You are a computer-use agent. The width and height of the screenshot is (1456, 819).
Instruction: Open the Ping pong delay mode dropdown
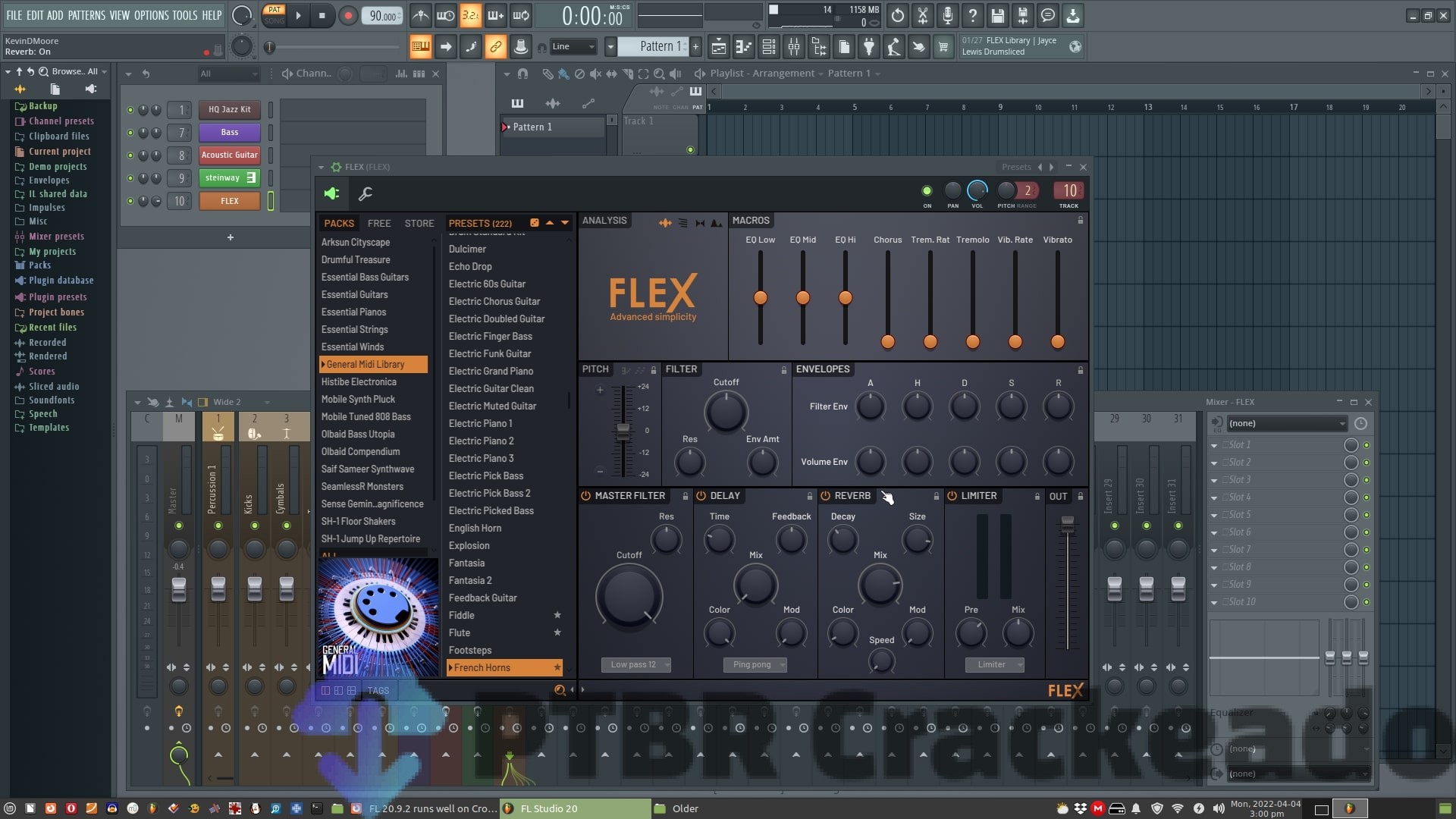[x=755, y=665]
